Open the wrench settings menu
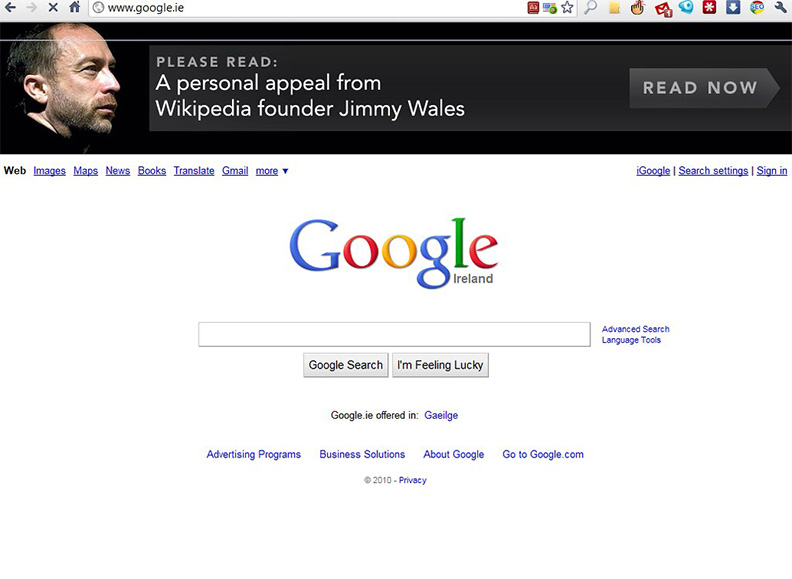 point(781,8)
